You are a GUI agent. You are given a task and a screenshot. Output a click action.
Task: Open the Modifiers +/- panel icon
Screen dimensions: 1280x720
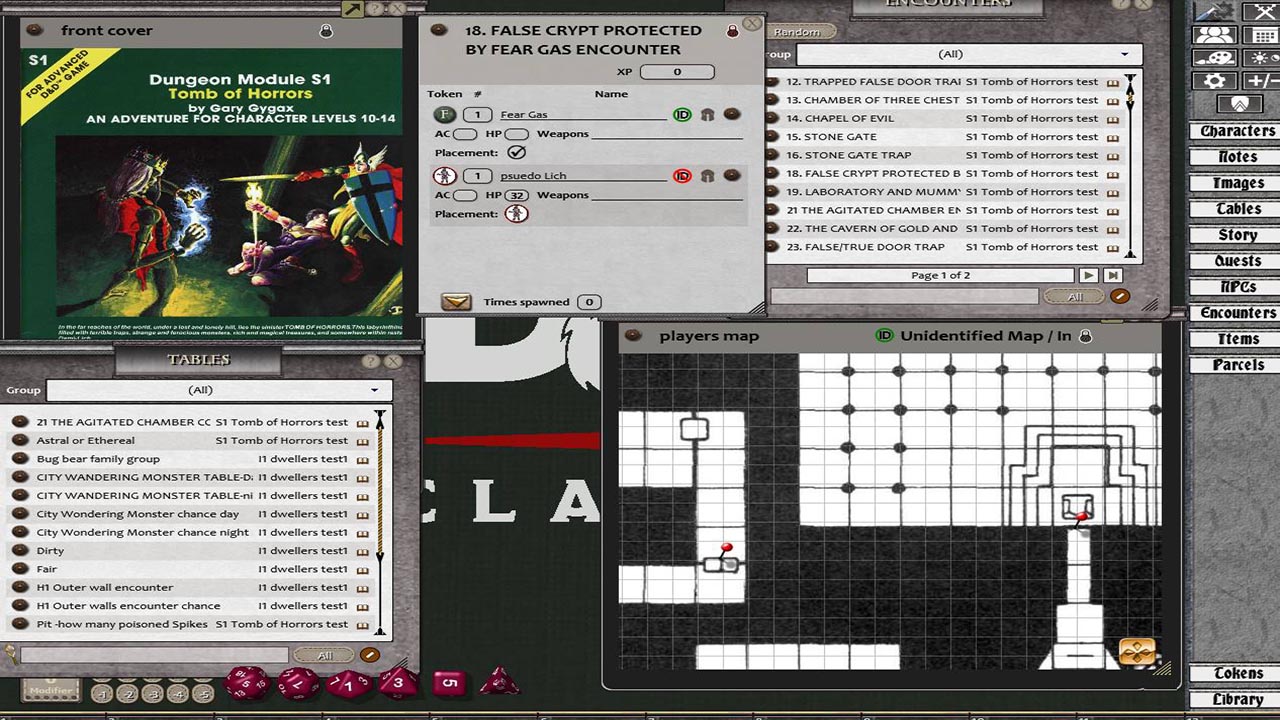(1263, 80)
